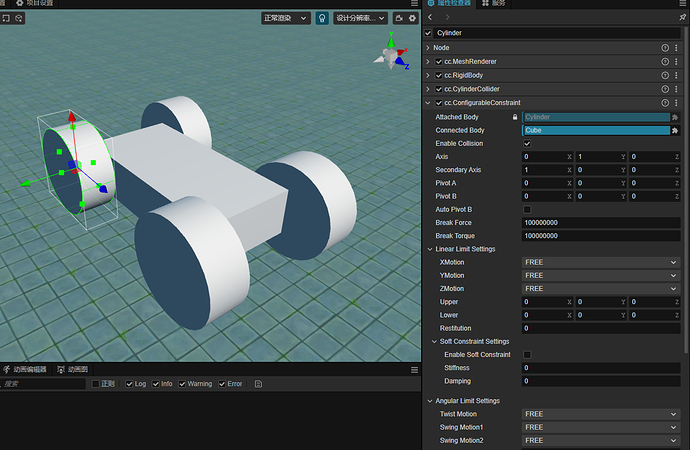Open the Twist Motion dropdown
Image resolution: width=690 pixels, height=450 pixels.
click(x=600, y=414)
